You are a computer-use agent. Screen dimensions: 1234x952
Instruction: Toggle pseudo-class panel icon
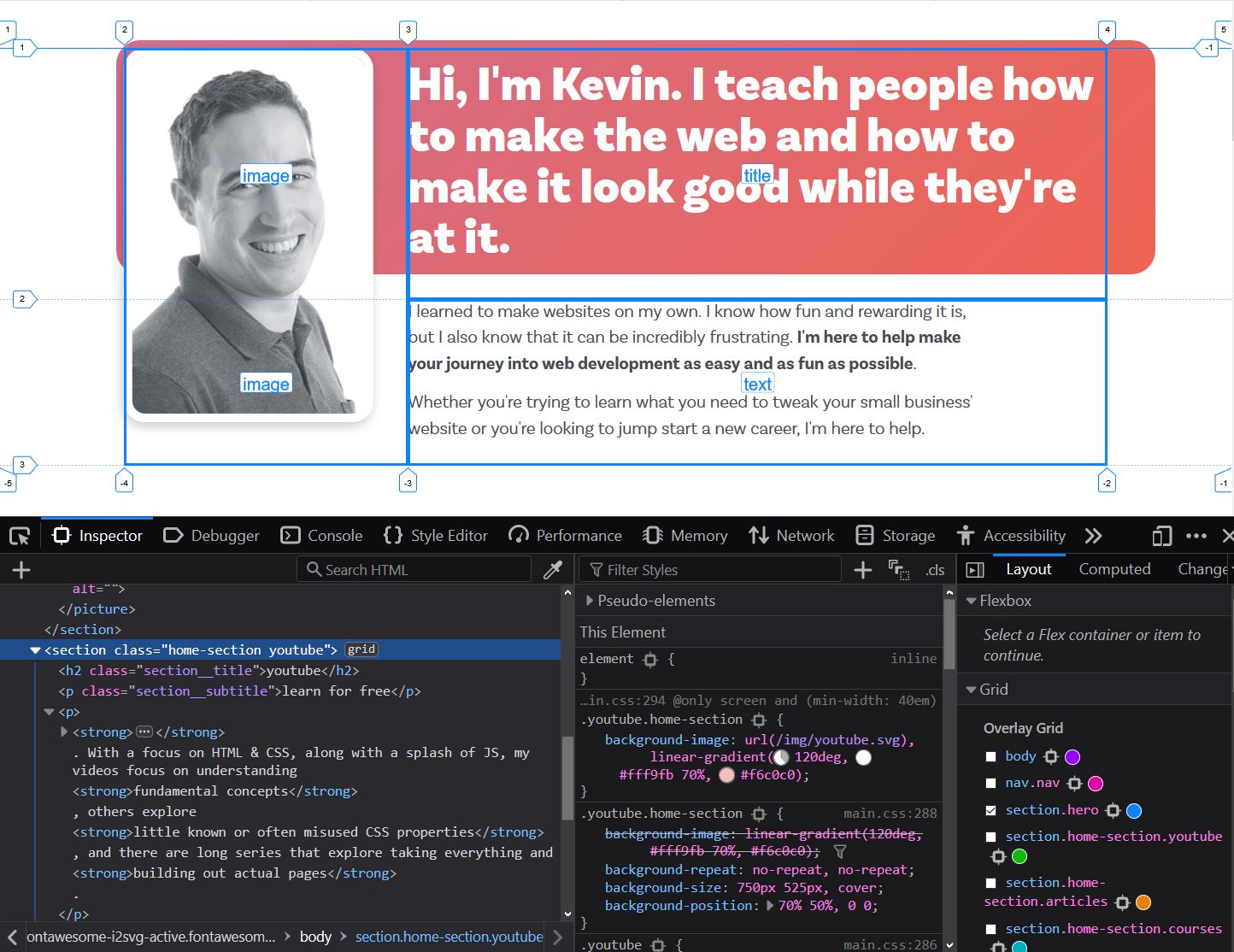898,570
